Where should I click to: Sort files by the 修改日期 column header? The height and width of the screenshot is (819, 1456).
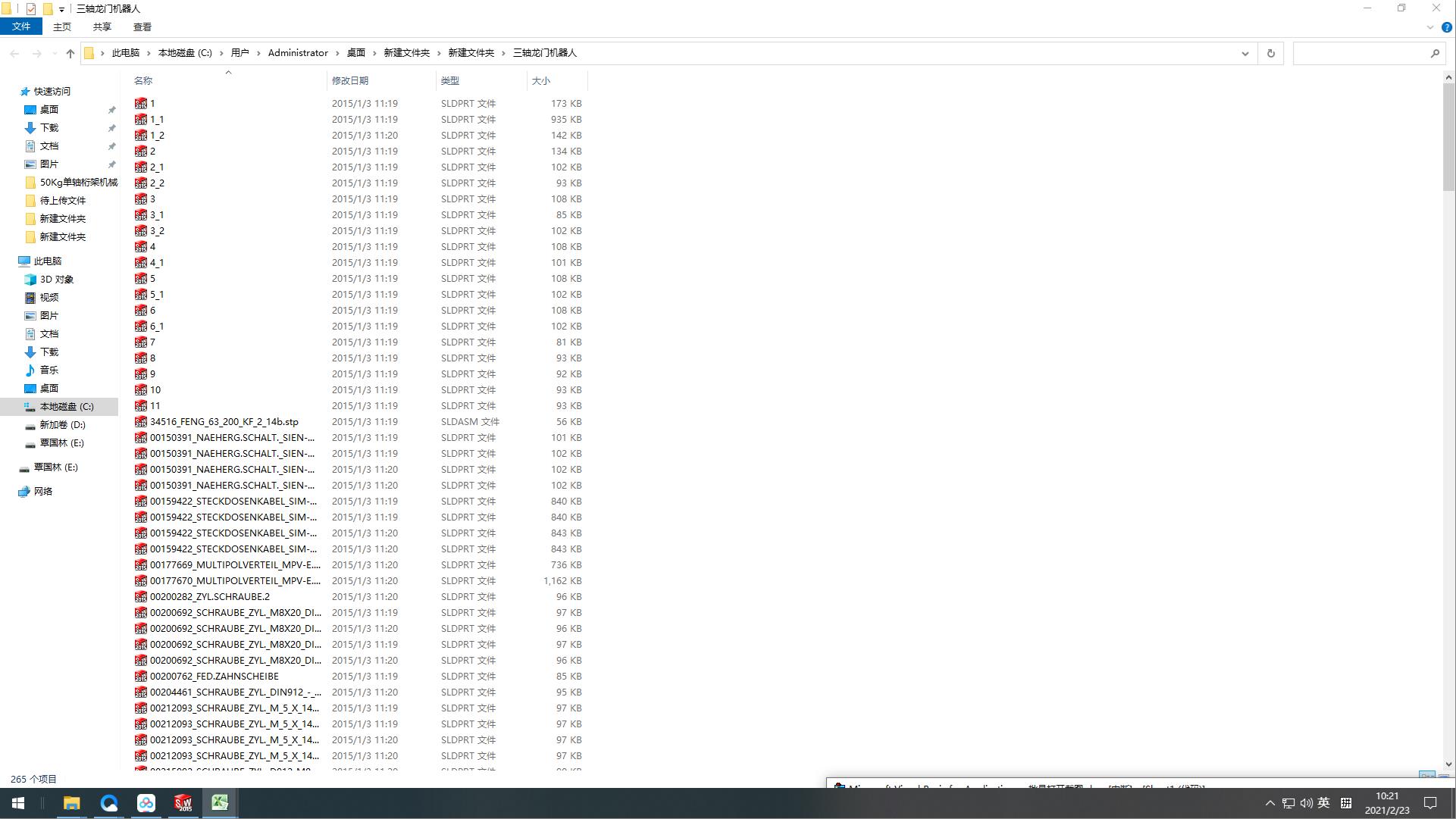coord(350,80)
